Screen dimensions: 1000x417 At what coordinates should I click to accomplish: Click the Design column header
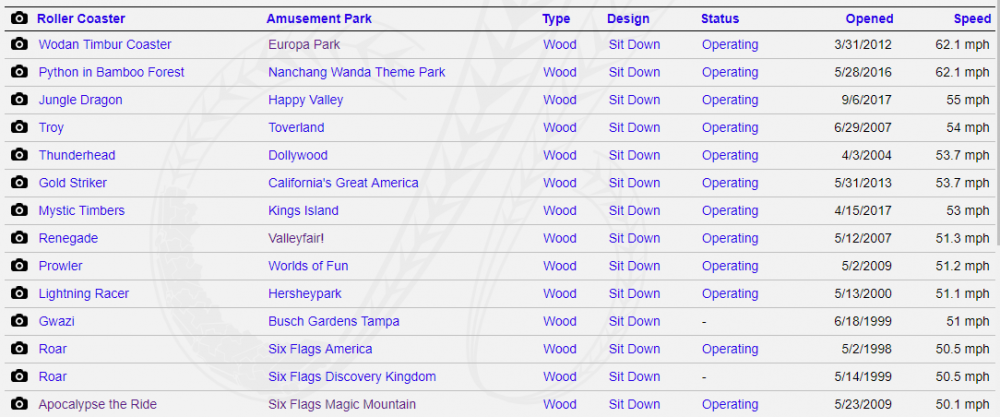click(628, 19)
